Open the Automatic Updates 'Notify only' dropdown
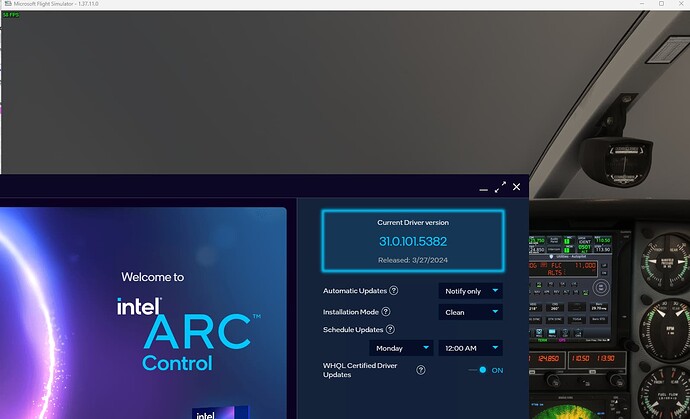 point(470,291)
